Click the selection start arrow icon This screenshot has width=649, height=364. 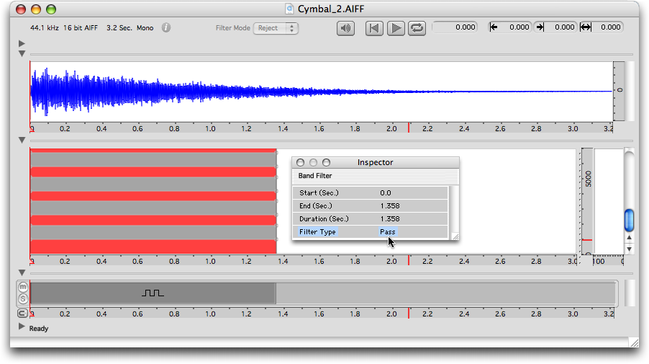[x=493, y=27]
